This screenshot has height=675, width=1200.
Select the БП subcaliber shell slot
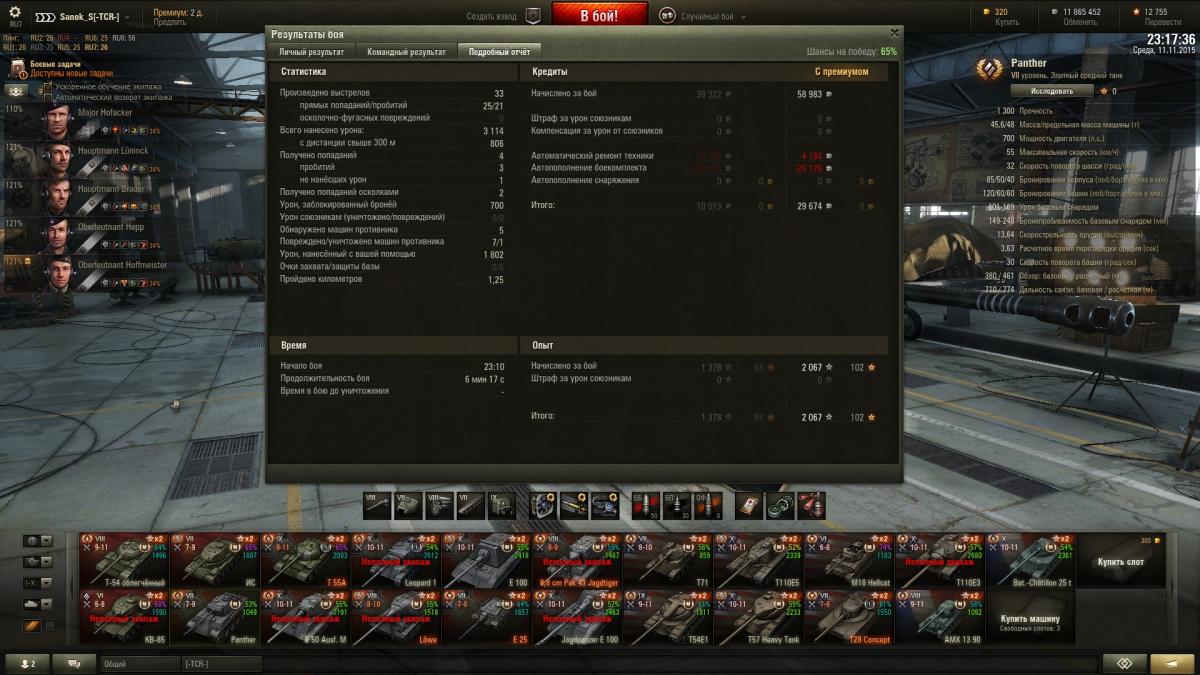tap(677, 505)
